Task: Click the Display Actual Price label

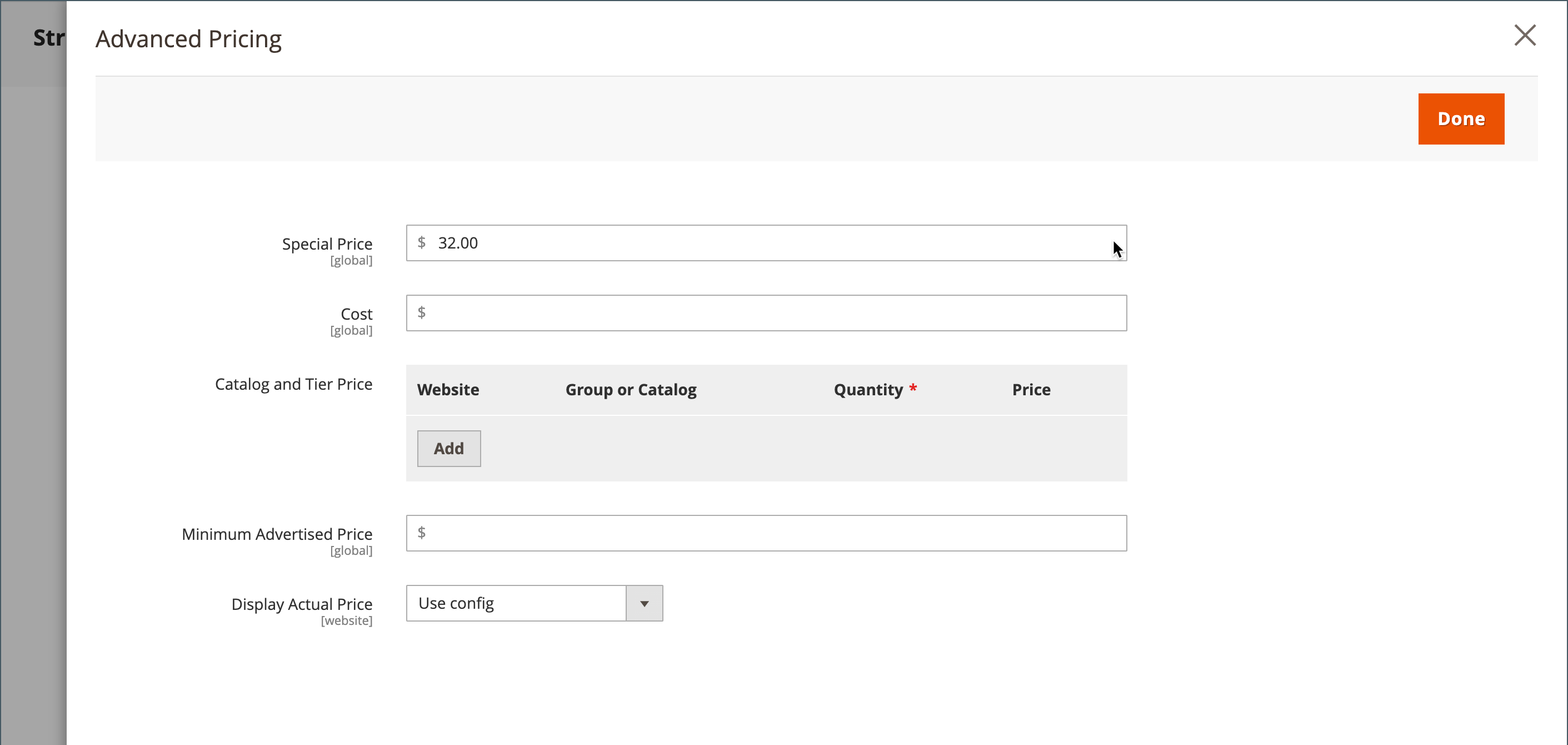Action: click(301, 604)
